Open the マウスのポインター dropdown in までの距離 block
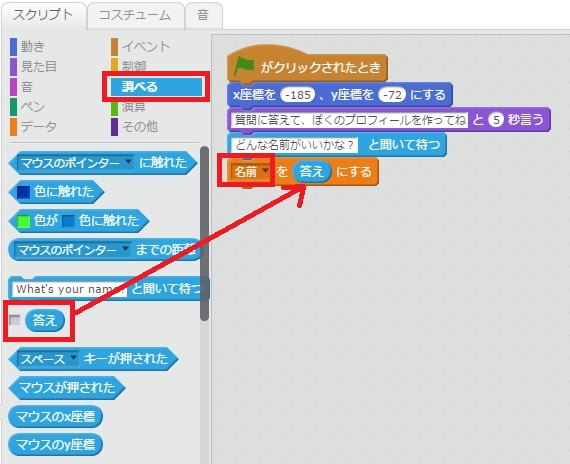Screen dimensions: 570x464 point(125,249)
